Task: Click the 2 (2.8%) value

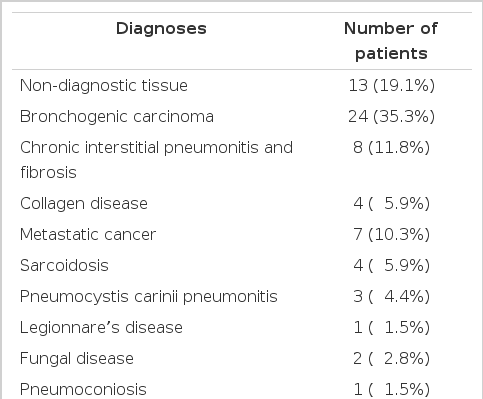Action: [392, 359]
